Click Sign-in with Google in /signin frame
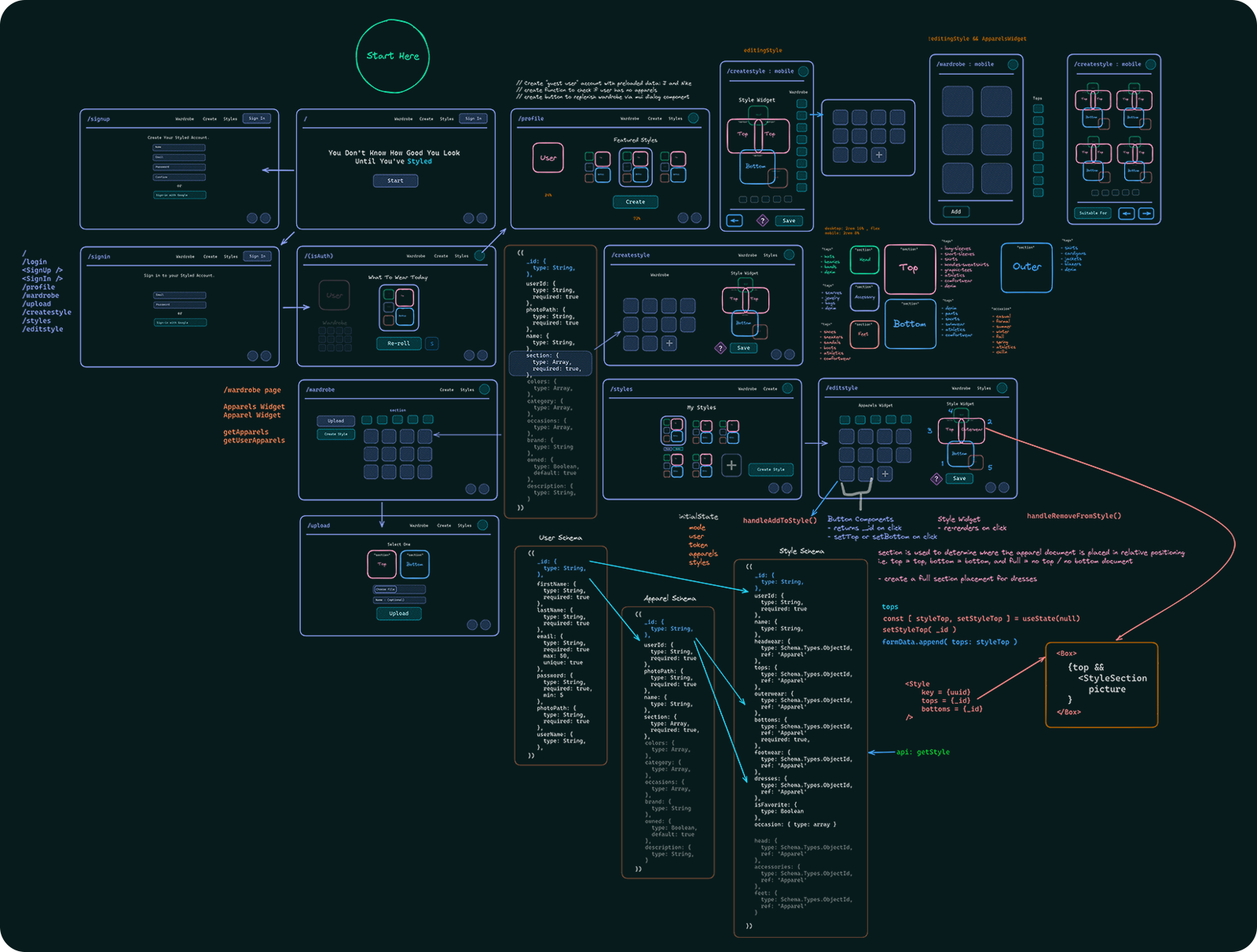The image size is (1257, 952). click(x=180, y=322)
